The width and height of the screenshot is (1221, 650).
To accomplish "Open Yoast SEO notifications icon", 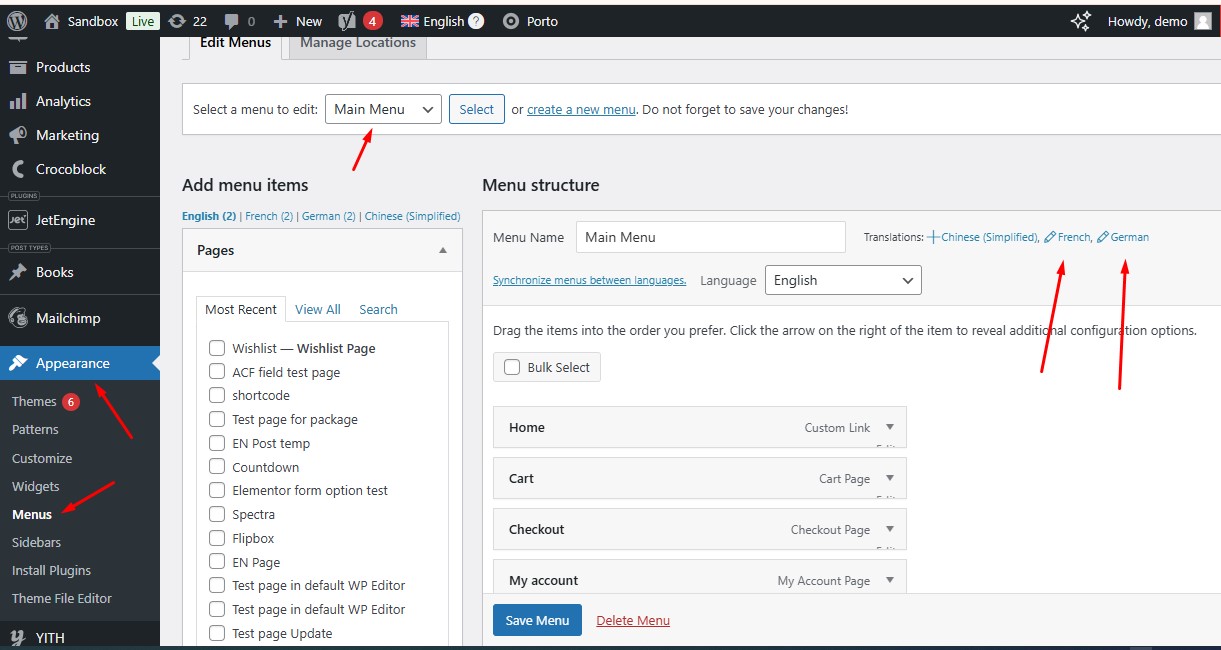I will tap(348, 21).
